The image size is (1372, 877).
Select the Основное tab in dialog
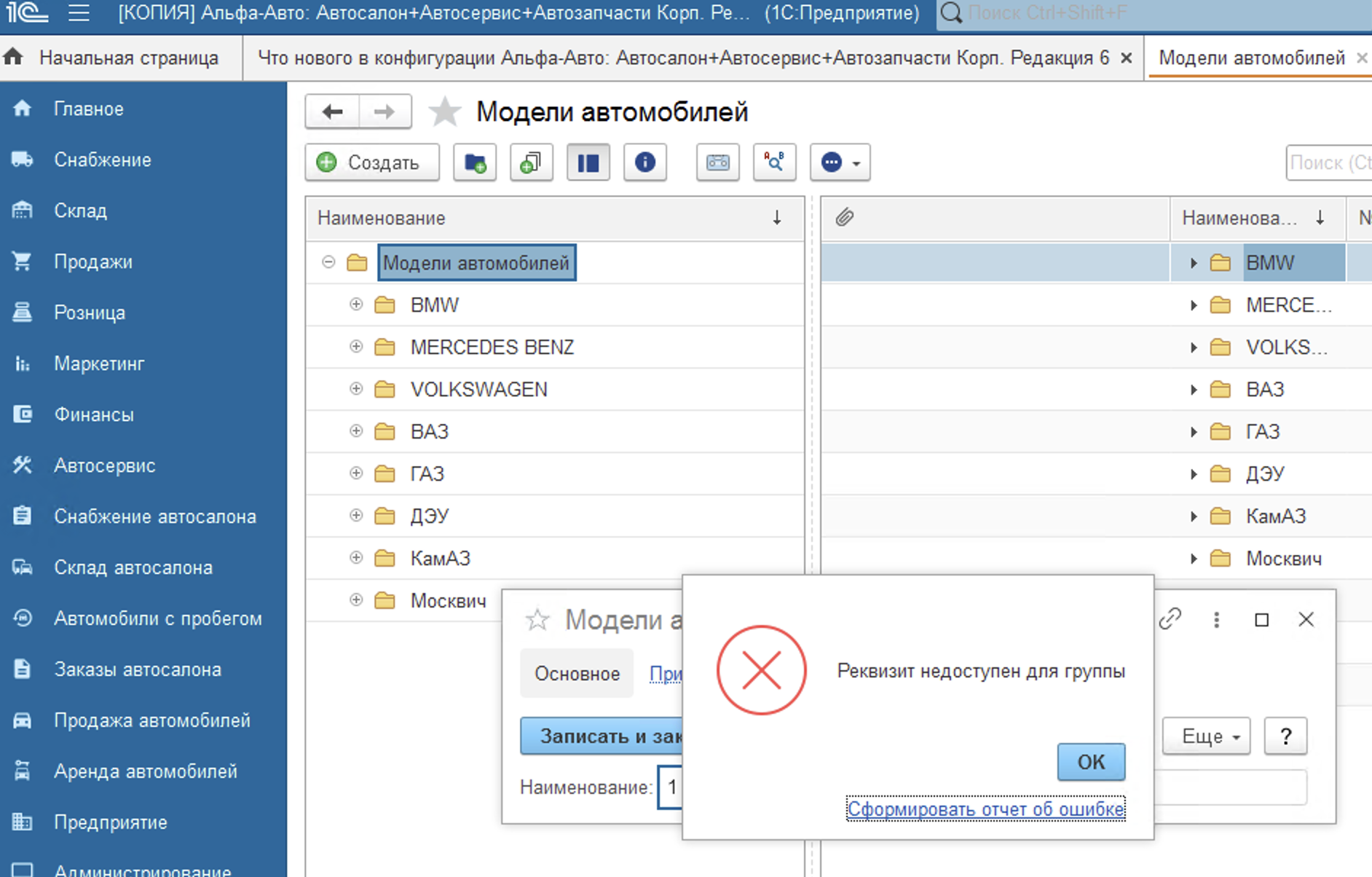tap(577, 673)
